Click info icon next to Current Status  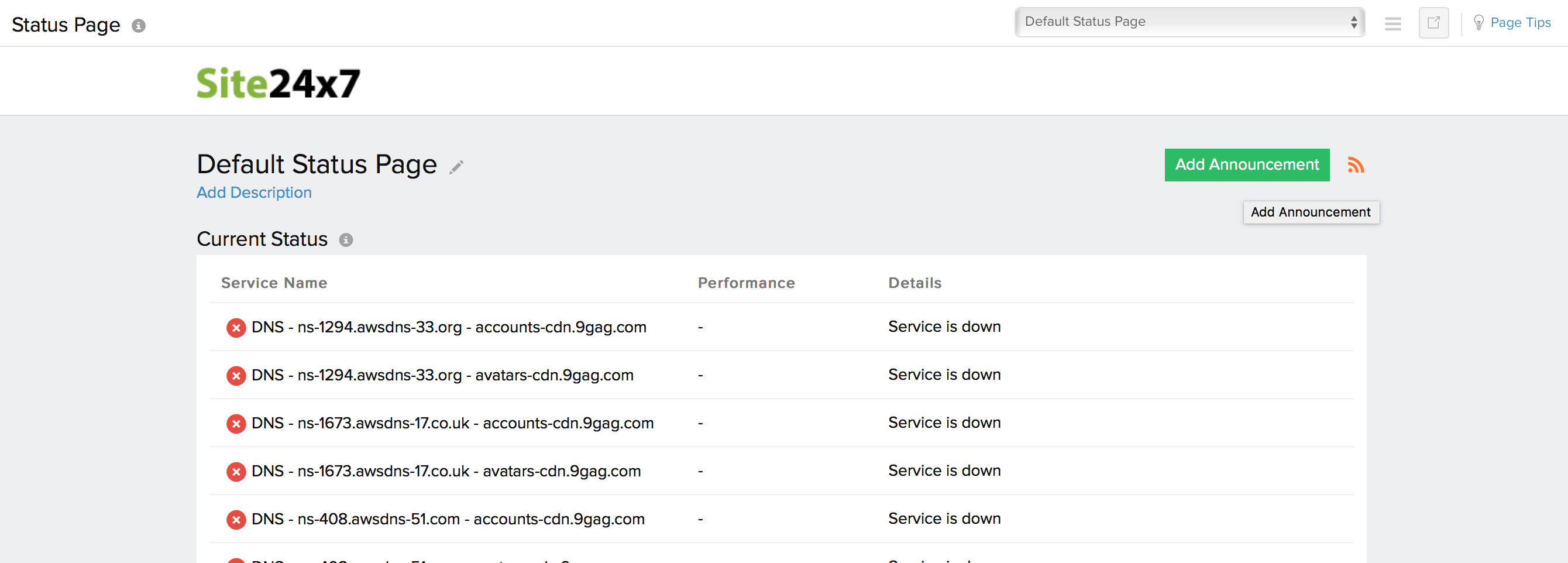click(346, 240)
